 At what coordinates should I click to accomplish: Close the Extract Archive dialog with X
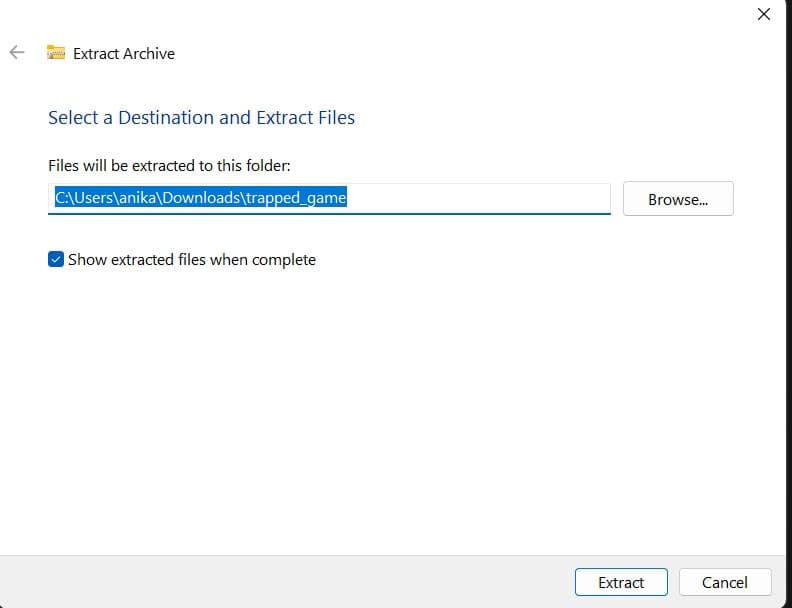(764, 14)
